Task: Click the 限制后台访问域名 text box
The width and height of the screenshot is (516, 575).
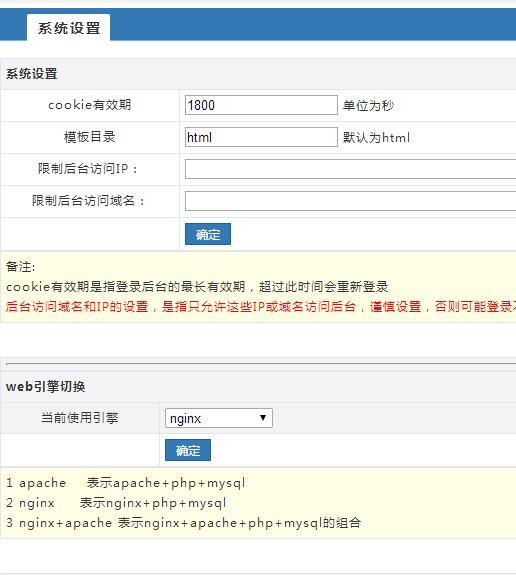Action: (x=350, y=201)
